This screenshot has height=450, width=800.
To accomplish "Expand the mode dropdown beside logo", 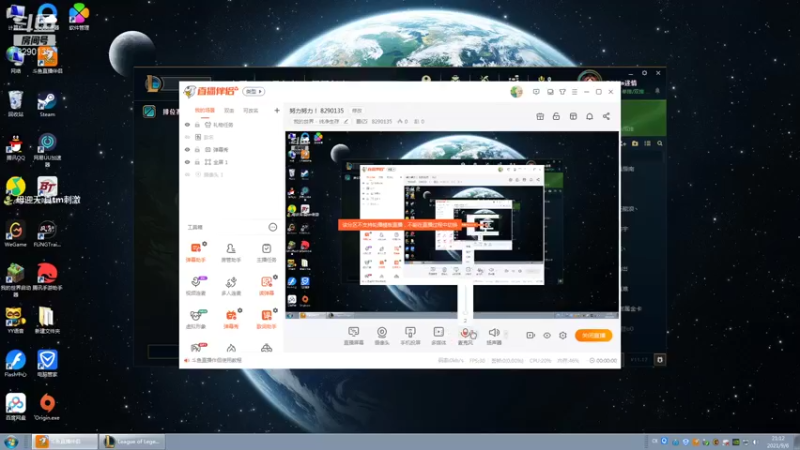I will pos(254,92).
